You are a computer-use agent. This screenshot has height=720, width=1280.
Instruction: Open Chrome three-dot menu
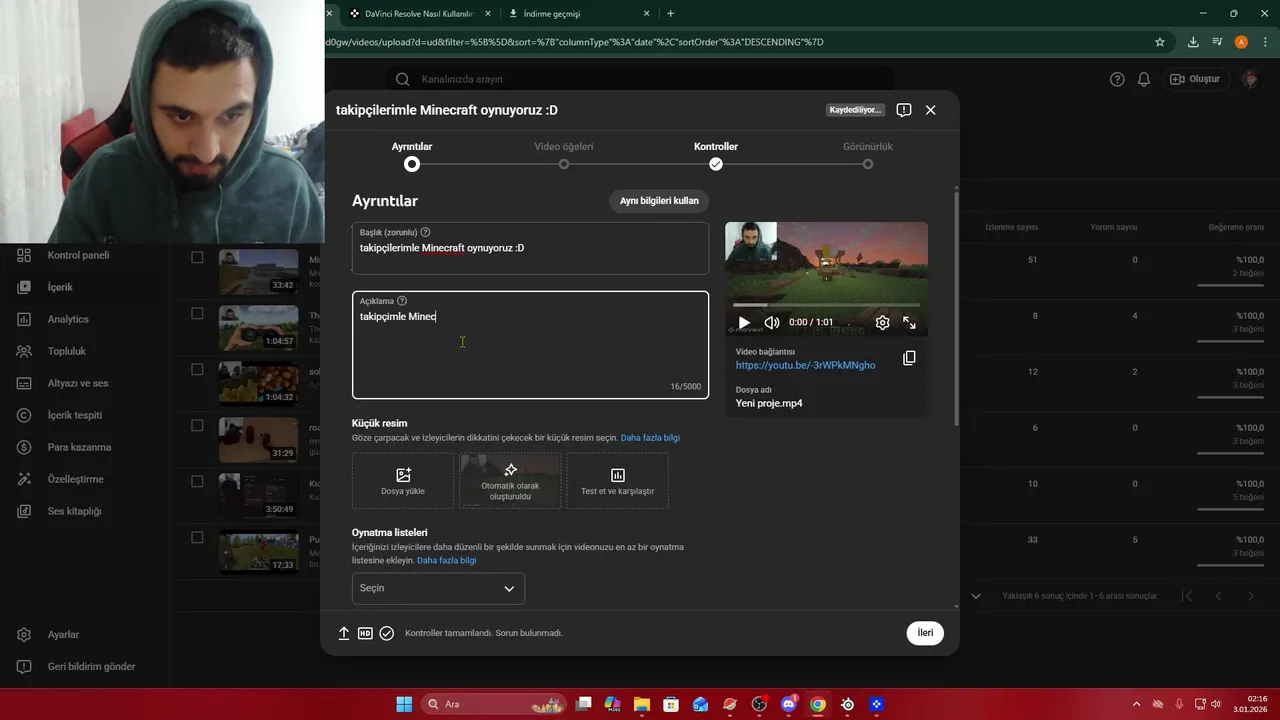point(1265,42)
